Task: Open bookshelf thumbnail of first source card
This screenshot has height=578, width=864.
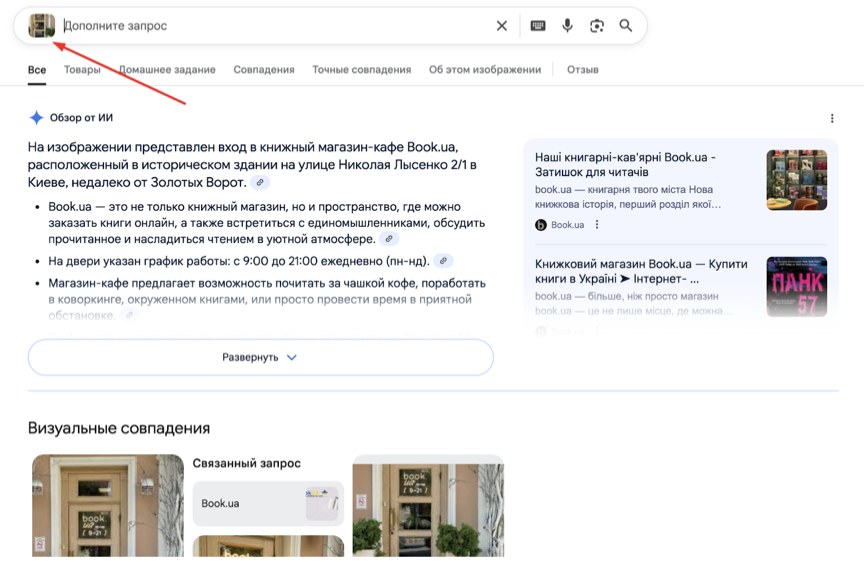Action: (797, 180)
